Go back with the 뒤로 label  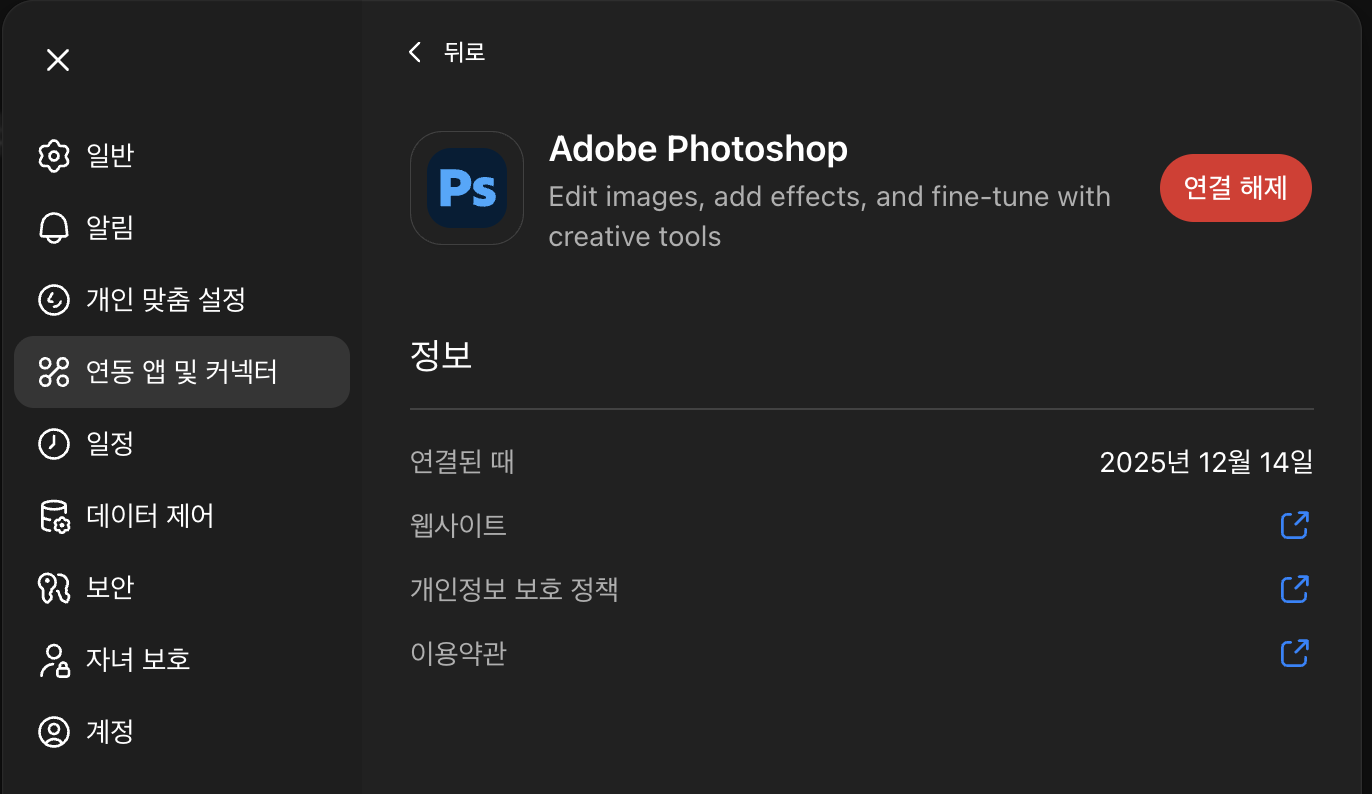coord(465,52)
